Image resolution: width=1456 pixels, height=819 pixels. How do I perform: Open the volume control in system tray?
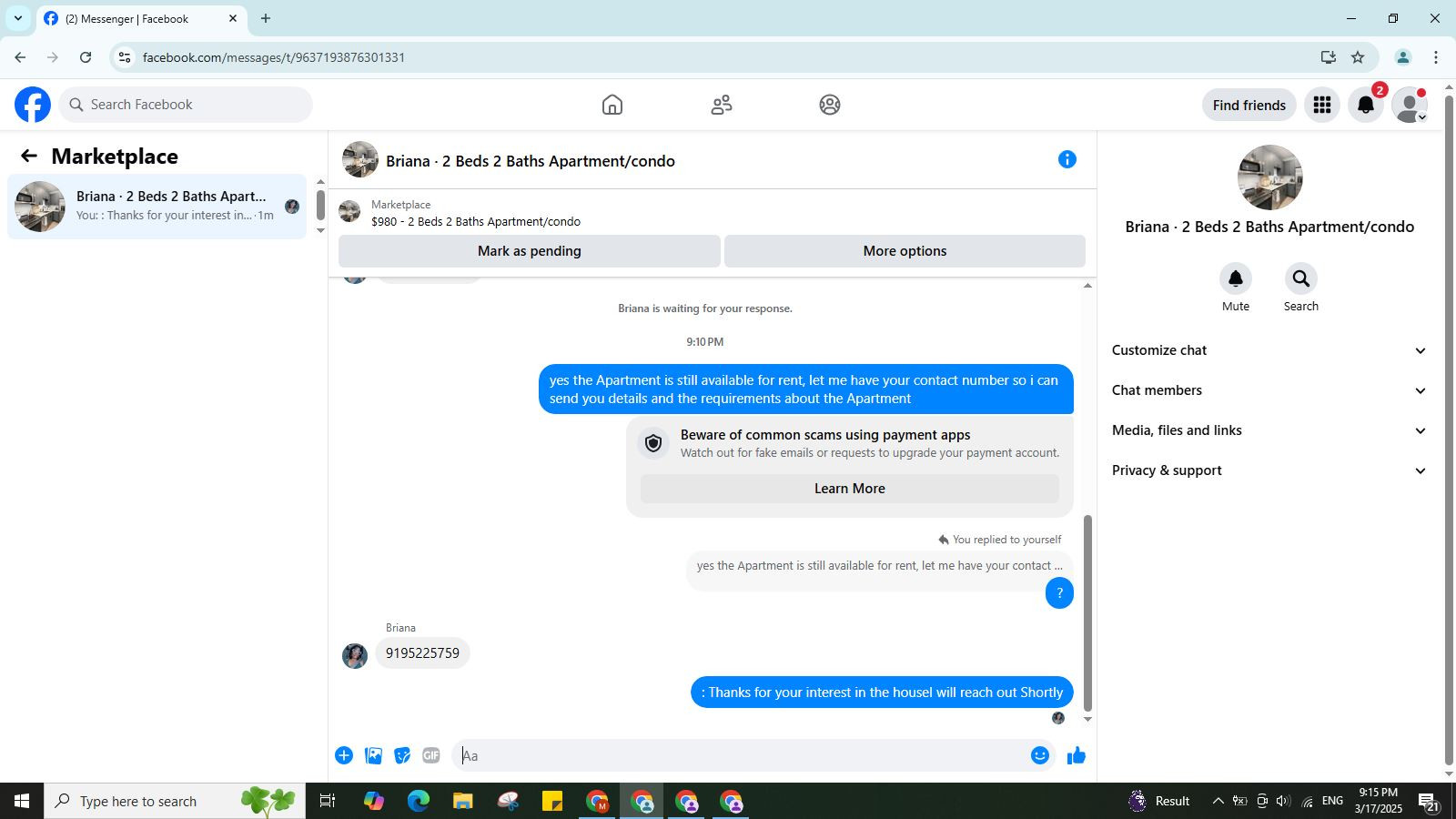point(1283,802)
